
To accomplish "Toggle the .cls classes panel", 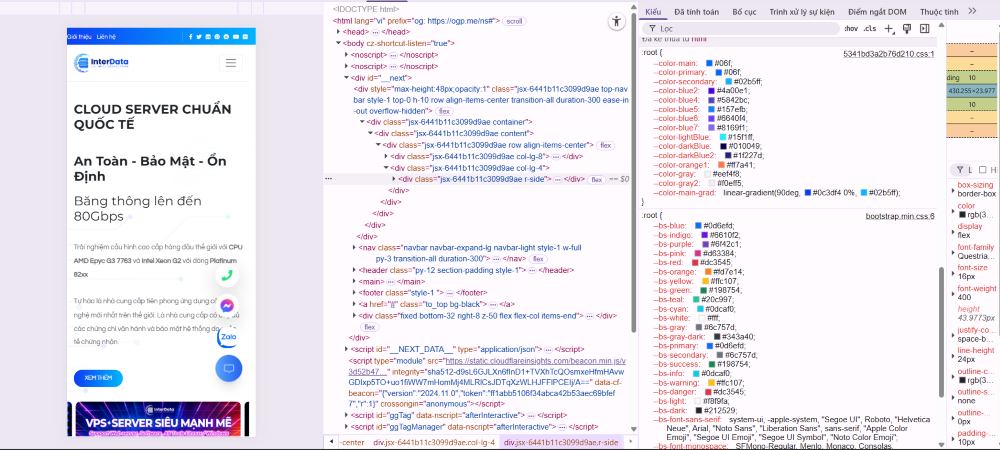I will pos(870,29).
